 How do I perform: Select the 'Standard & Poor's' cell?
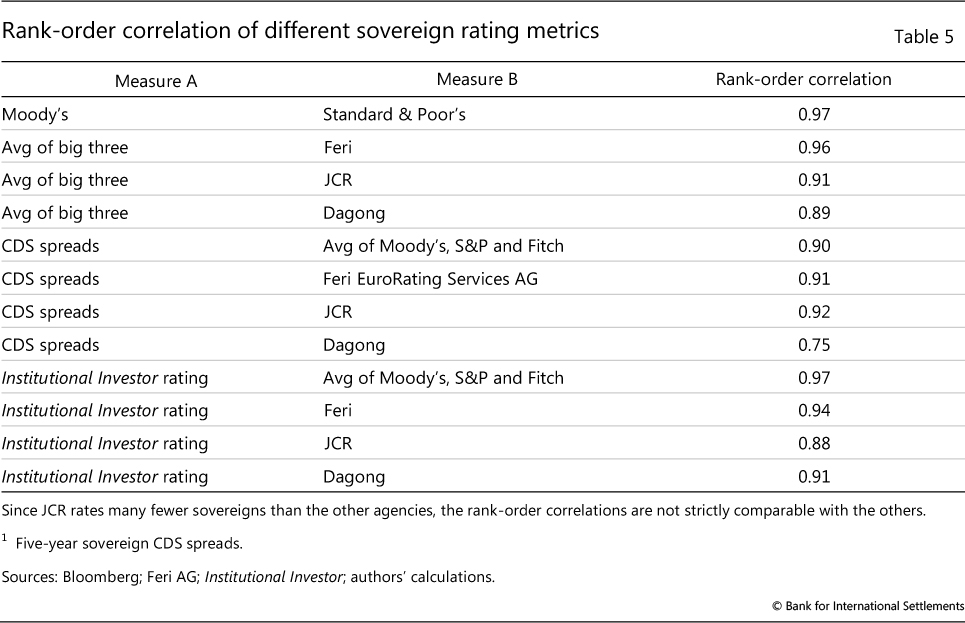[394, 114]
